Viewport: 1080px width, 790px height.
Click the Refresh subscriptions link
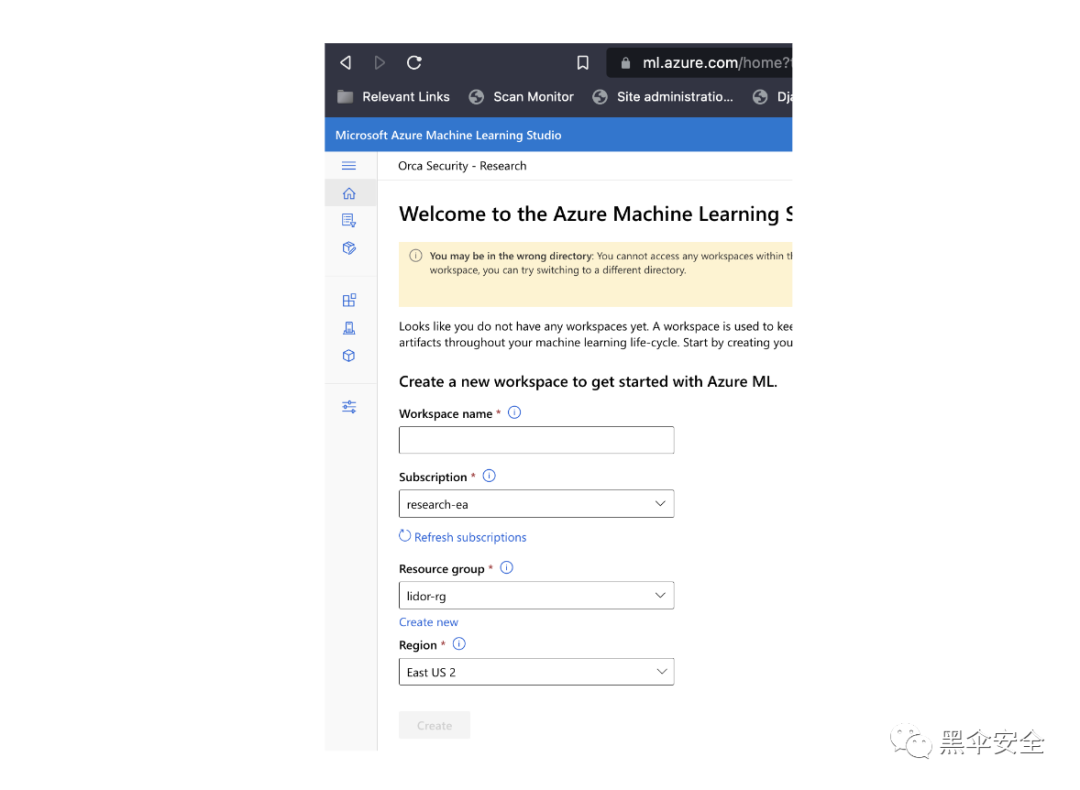(463, 537)
